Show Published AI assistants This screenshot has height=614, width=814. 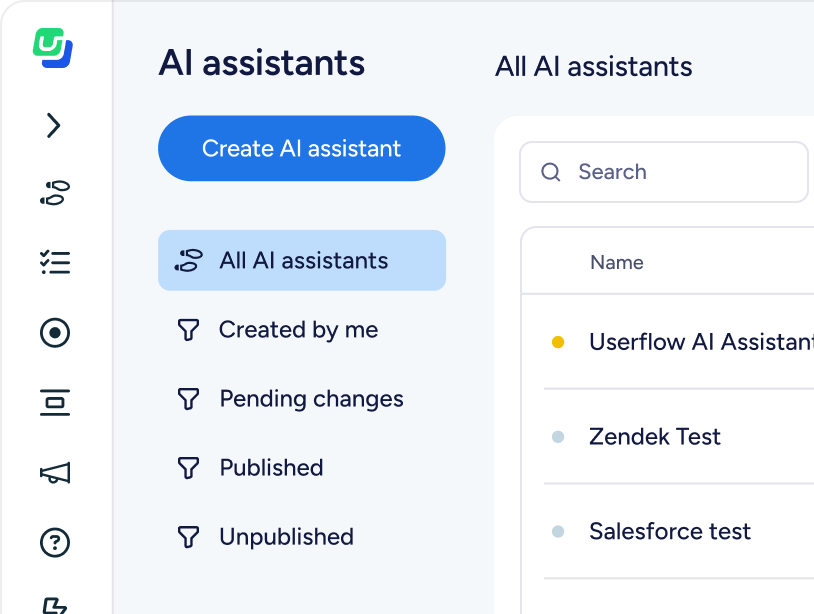pos(271,468)
